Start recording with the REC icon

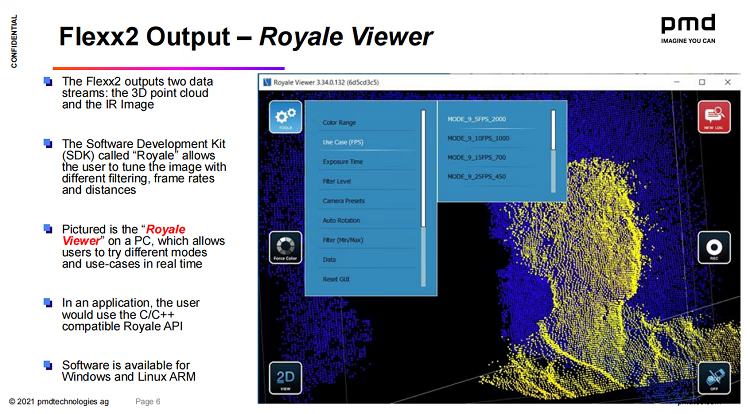715,250
